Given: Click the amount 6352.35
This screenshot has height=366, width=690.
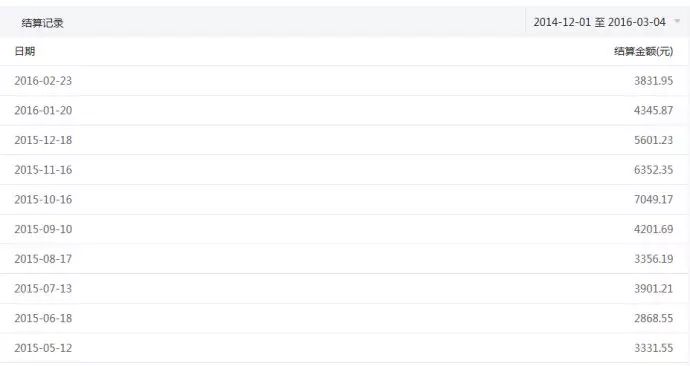Looking at the screenshot, I should (x=653, y=170).
